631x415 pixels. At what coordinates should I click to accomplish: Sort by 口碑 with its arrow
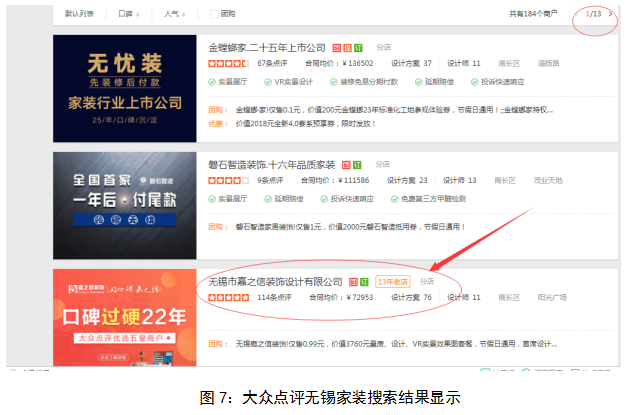coord(129,14)
